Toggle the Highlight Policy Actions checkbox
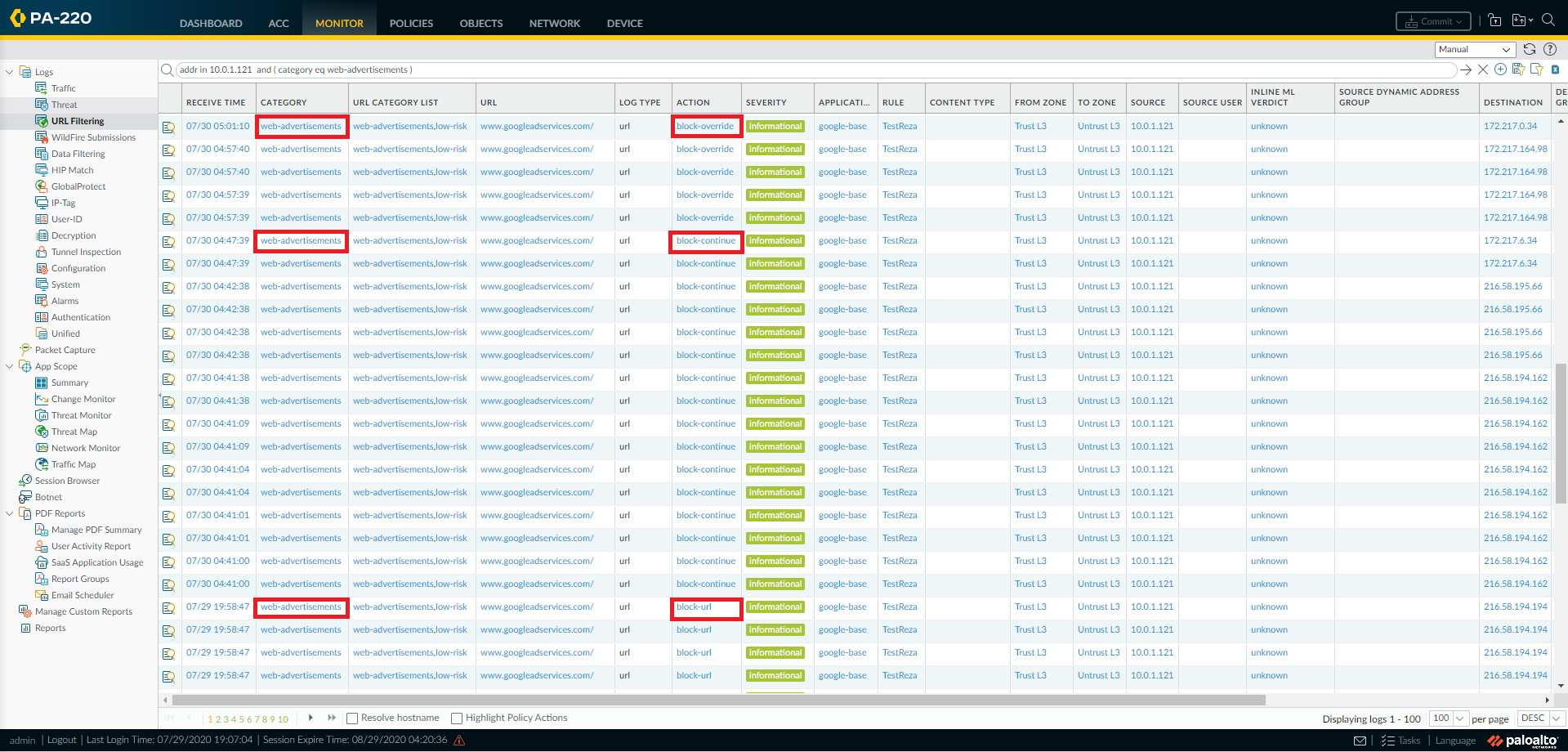 pos(457,718)
